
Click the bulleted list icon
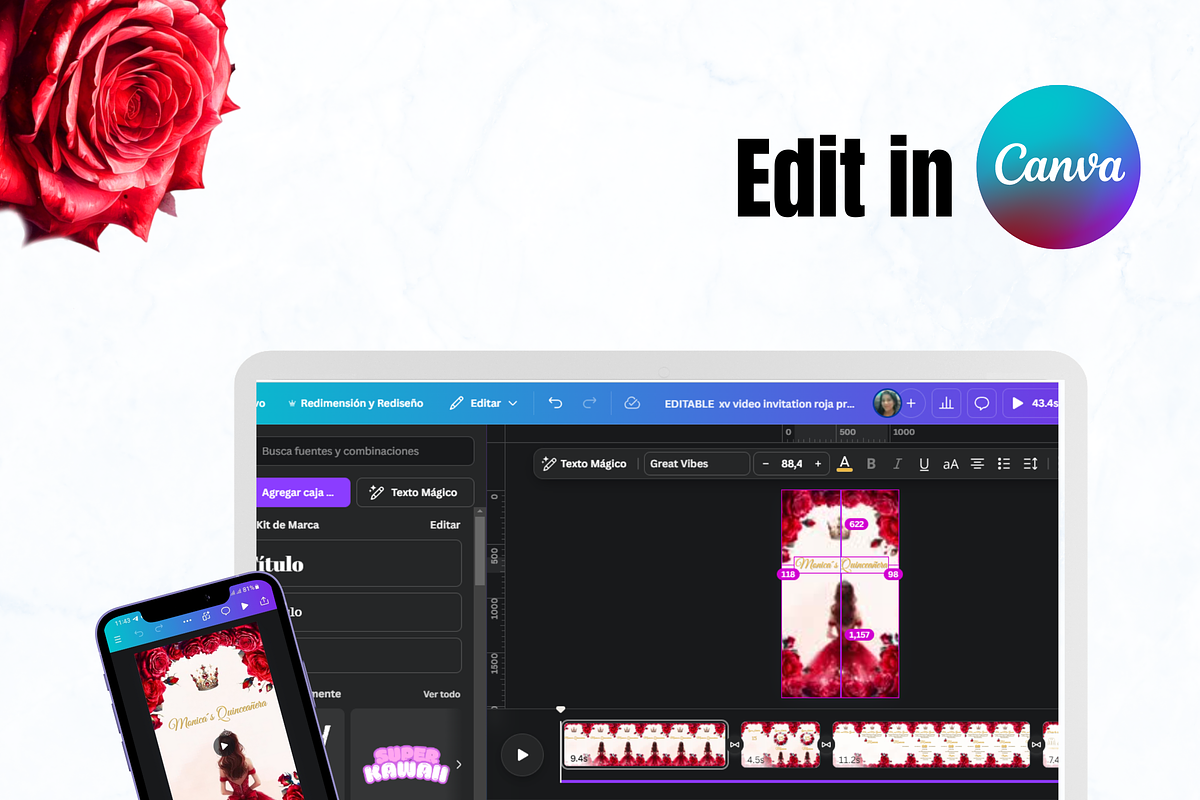(x=1004, y=463)
